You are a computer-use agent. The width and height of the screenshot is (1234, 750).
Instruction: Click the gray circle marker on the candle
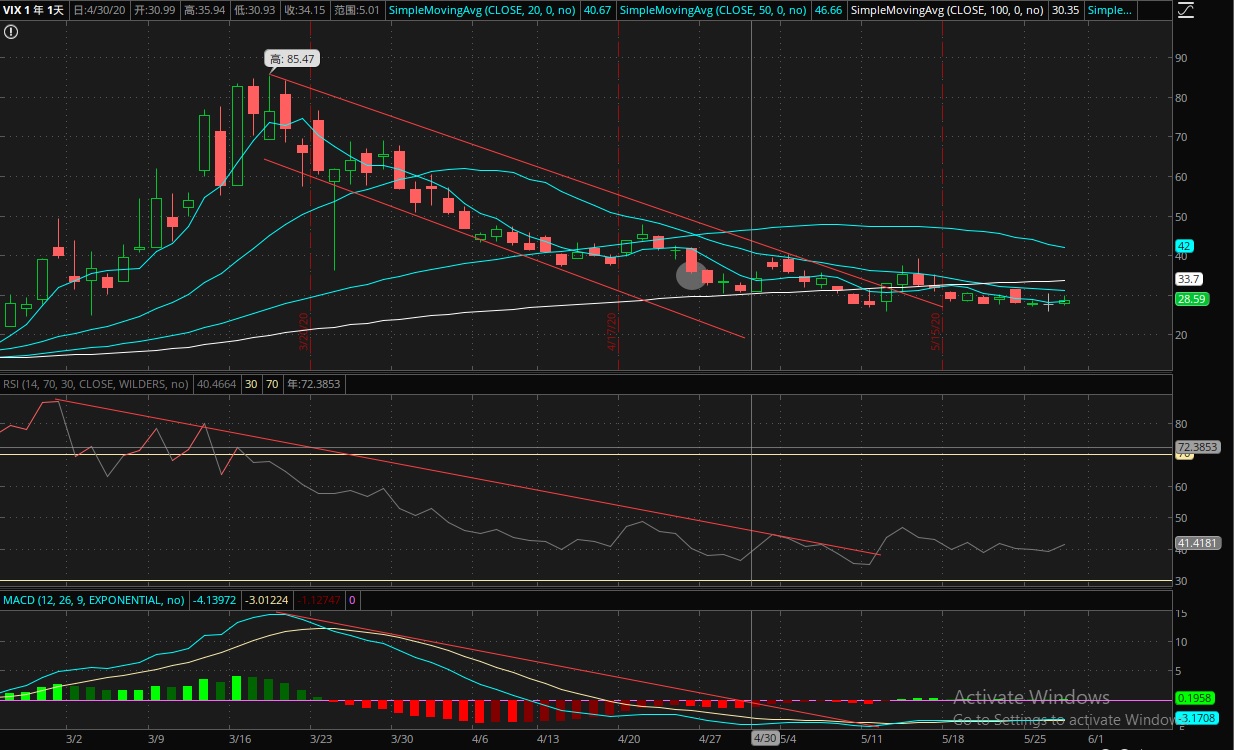(x=691, y=275)
